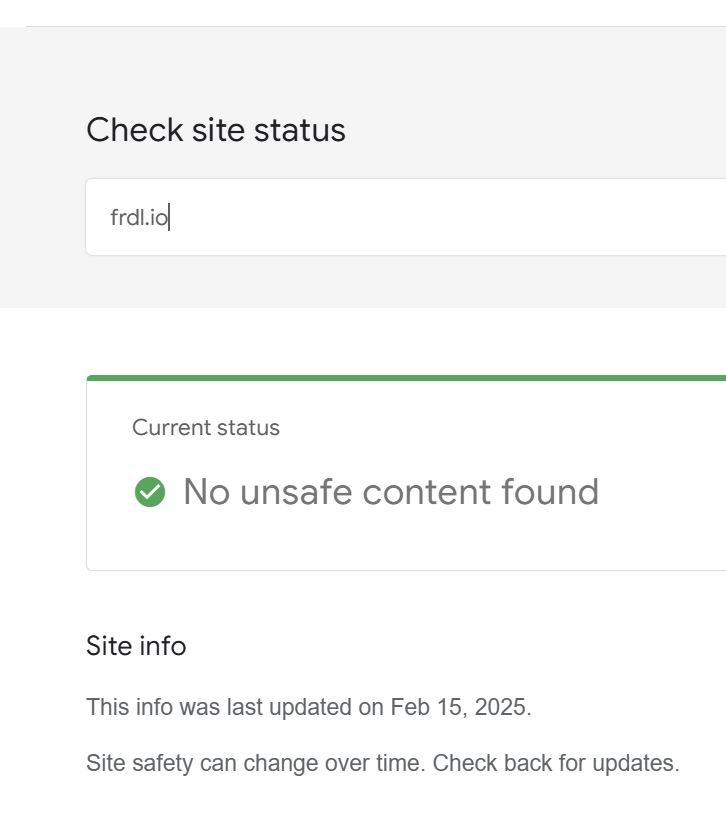Screen dimensions: 726x823
Task: Click the green bar atop the status card
Action: pos(400,378)
